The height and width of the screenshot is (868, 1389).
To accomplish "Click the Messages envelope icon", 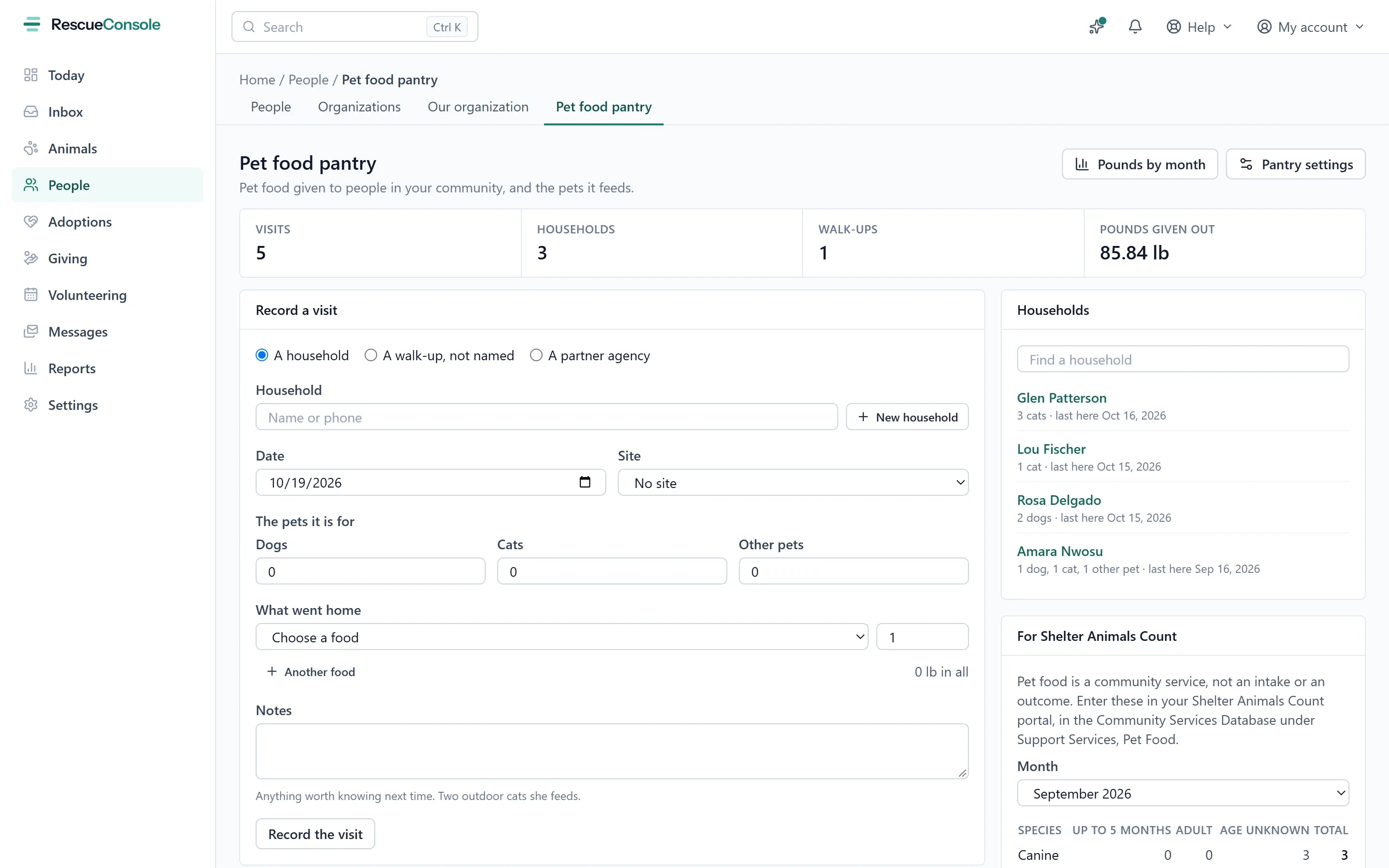I will [x=31, y=332].
